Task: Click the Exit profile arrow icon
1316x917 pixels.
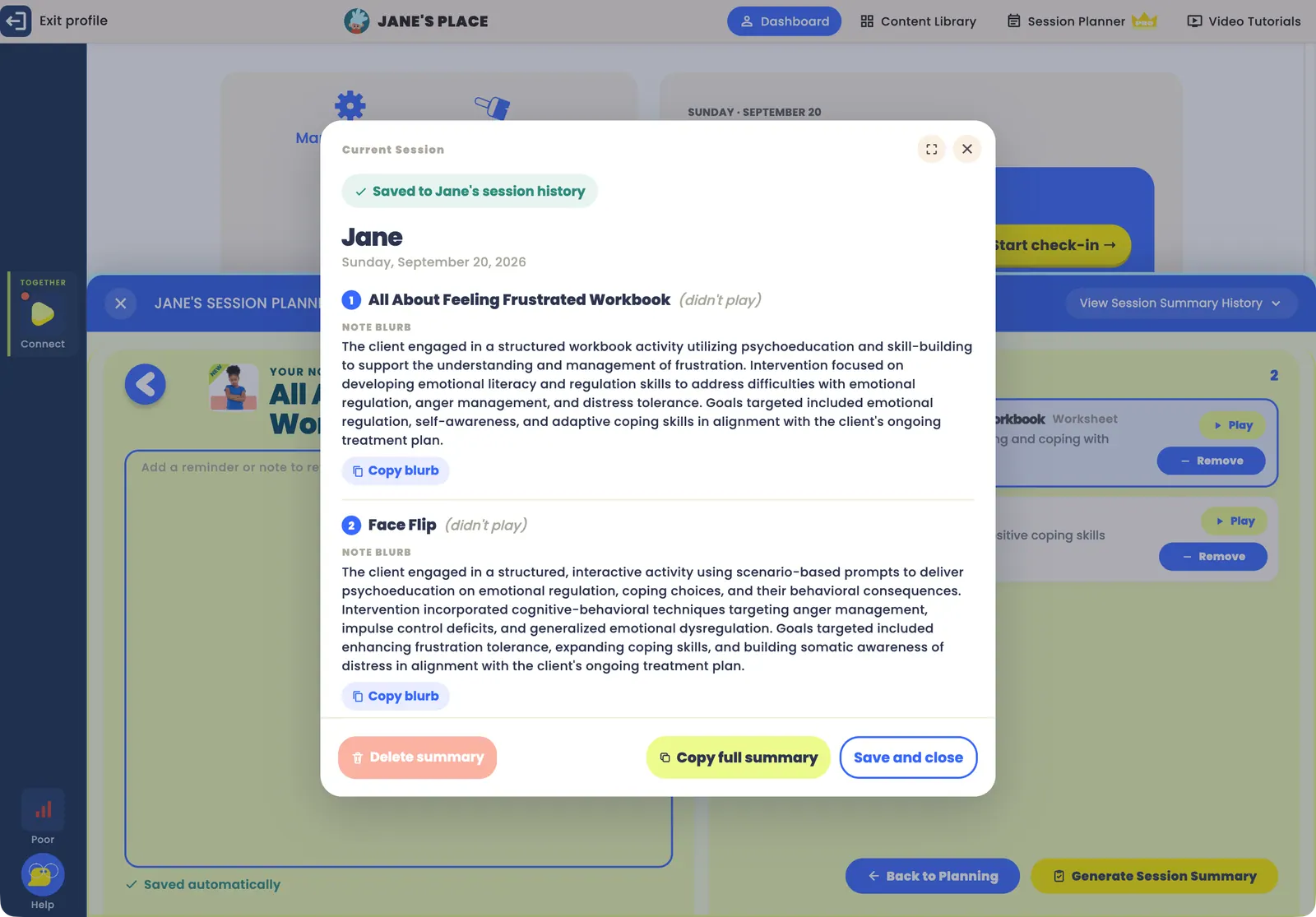Action: (16, 21)
